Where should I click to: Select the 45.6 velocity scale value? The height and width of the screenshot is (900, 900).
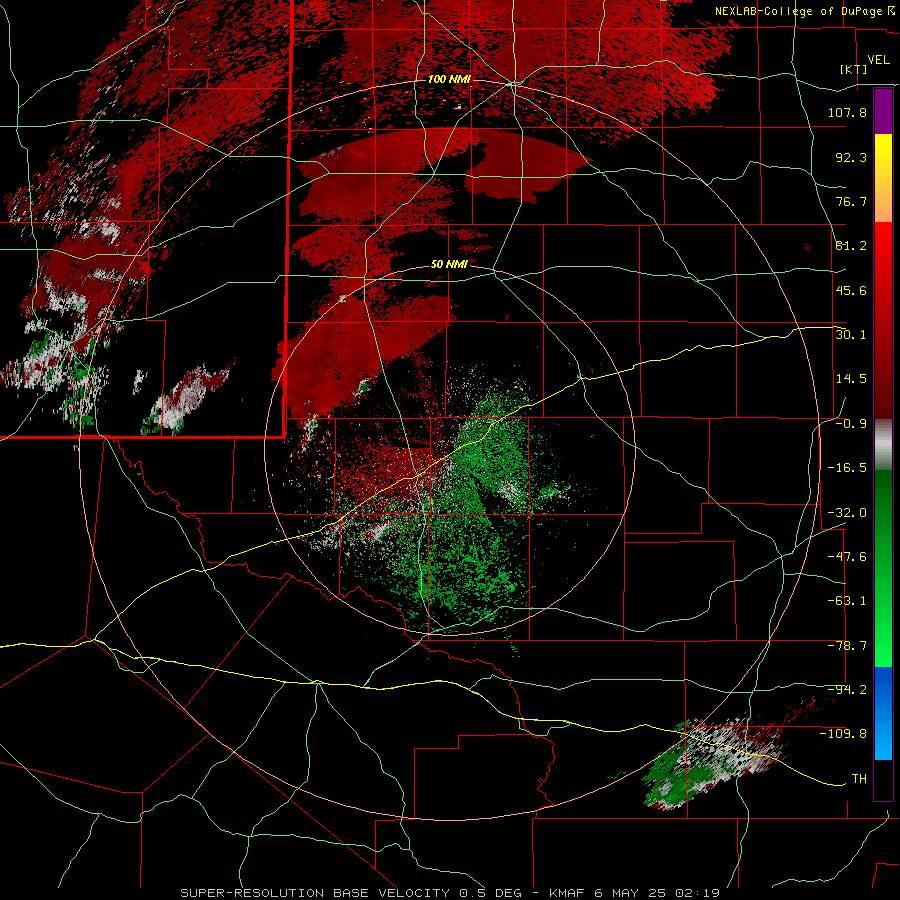(851, 290)
